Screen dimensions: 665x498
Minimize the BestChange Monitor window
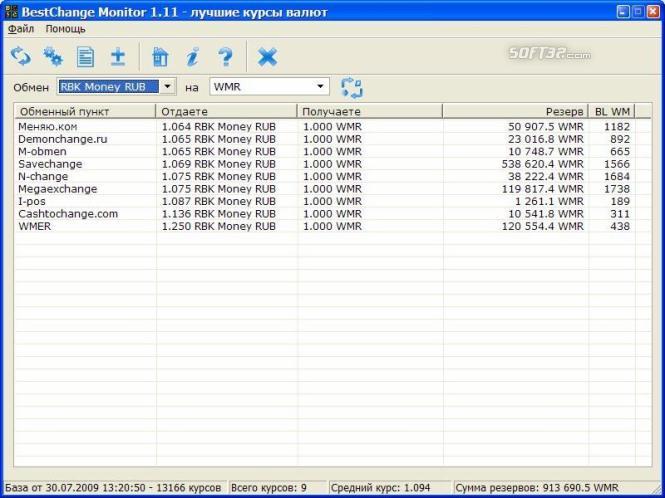coord(623,11)
